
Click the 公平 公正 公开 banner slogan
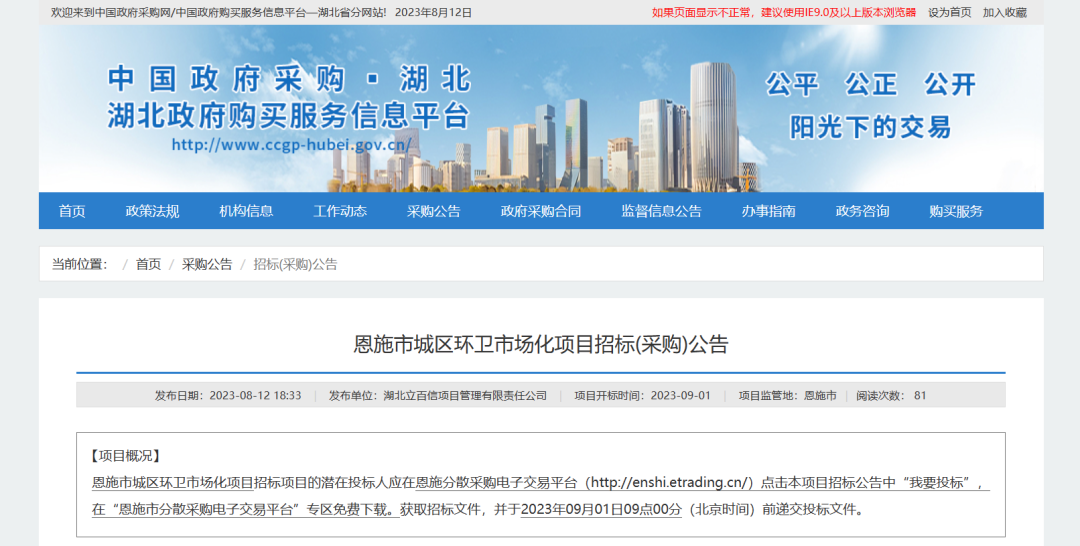pos(871,85)
